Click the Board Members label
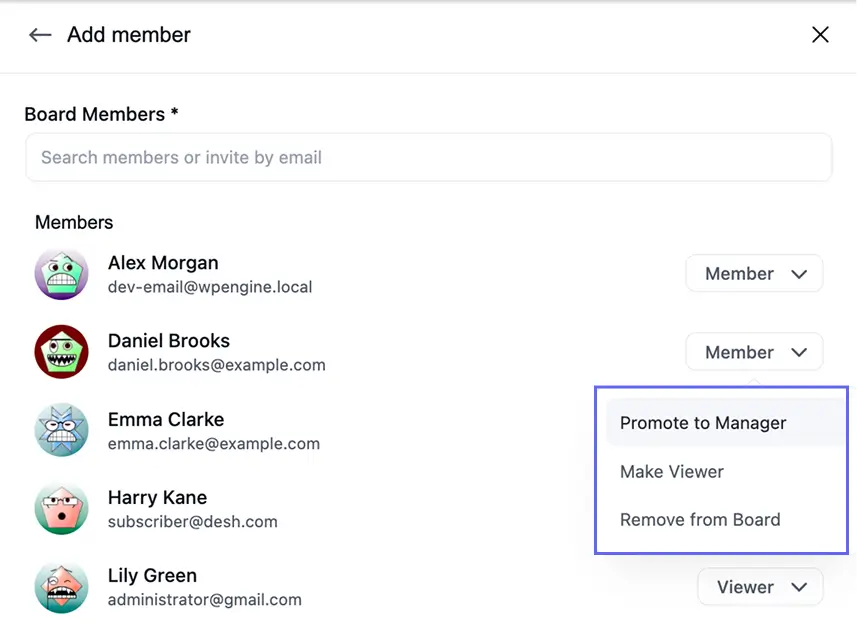Viewport: 857px width, 638px height. click(101, 114)
